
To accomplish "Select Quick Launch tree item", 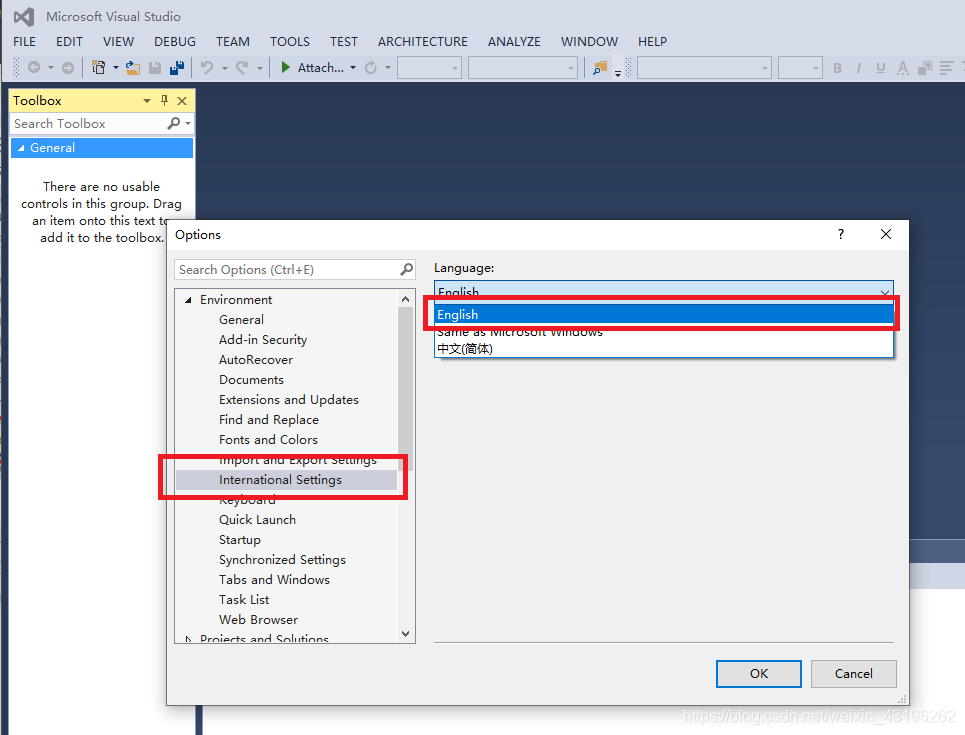I will tap(257, 520).
